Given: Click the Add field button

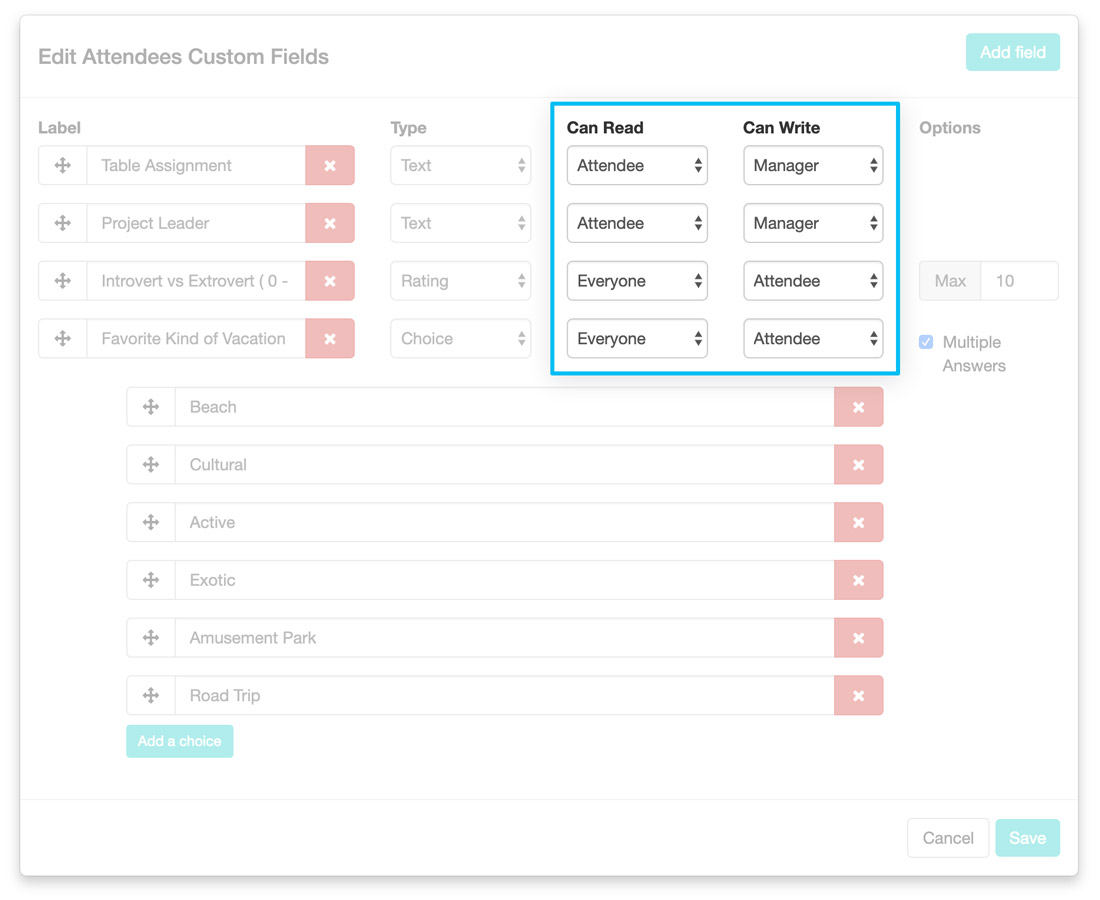Looking at the screenshot, I should point(1012,52).
